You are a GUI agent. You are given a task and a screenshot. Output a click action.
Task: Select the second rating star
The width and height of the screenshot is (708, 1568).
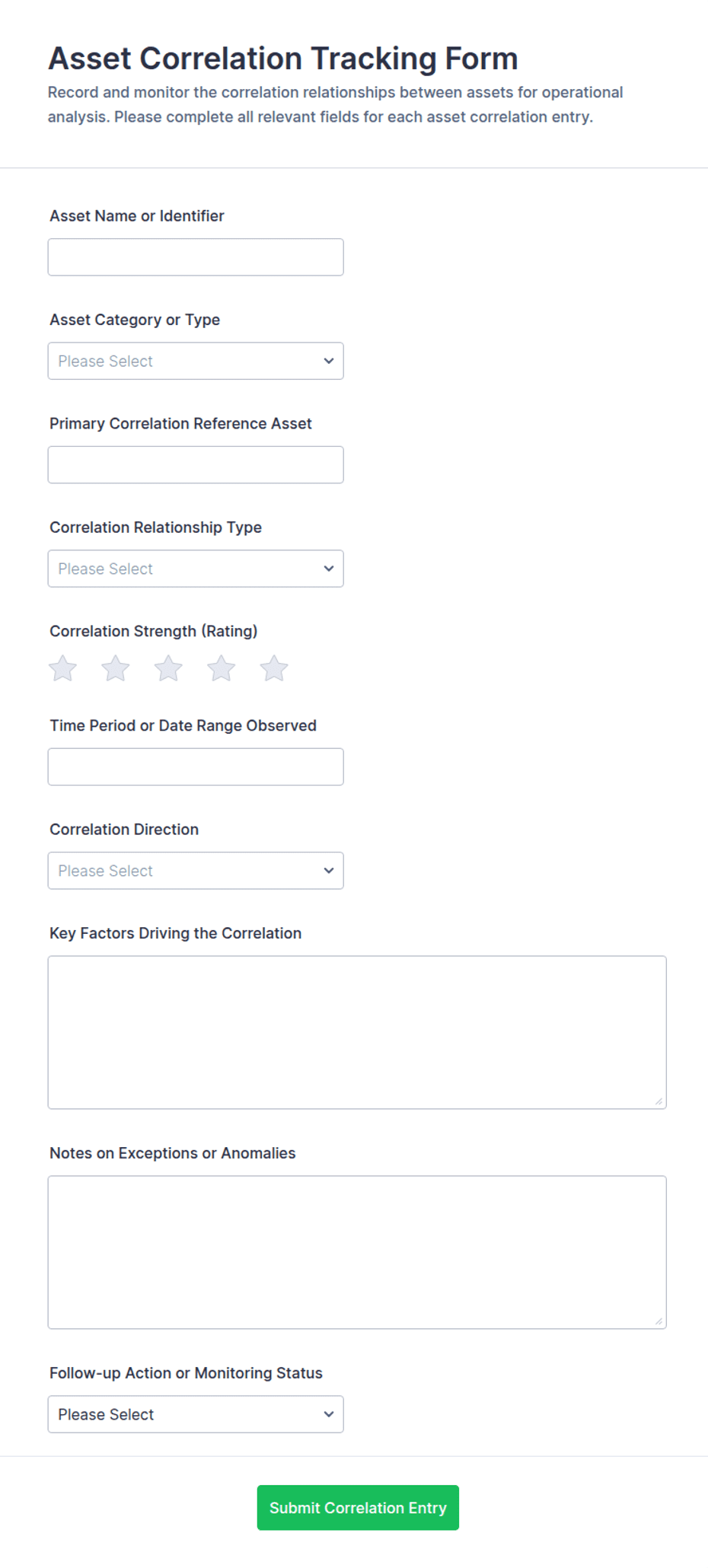click(116, 669)
